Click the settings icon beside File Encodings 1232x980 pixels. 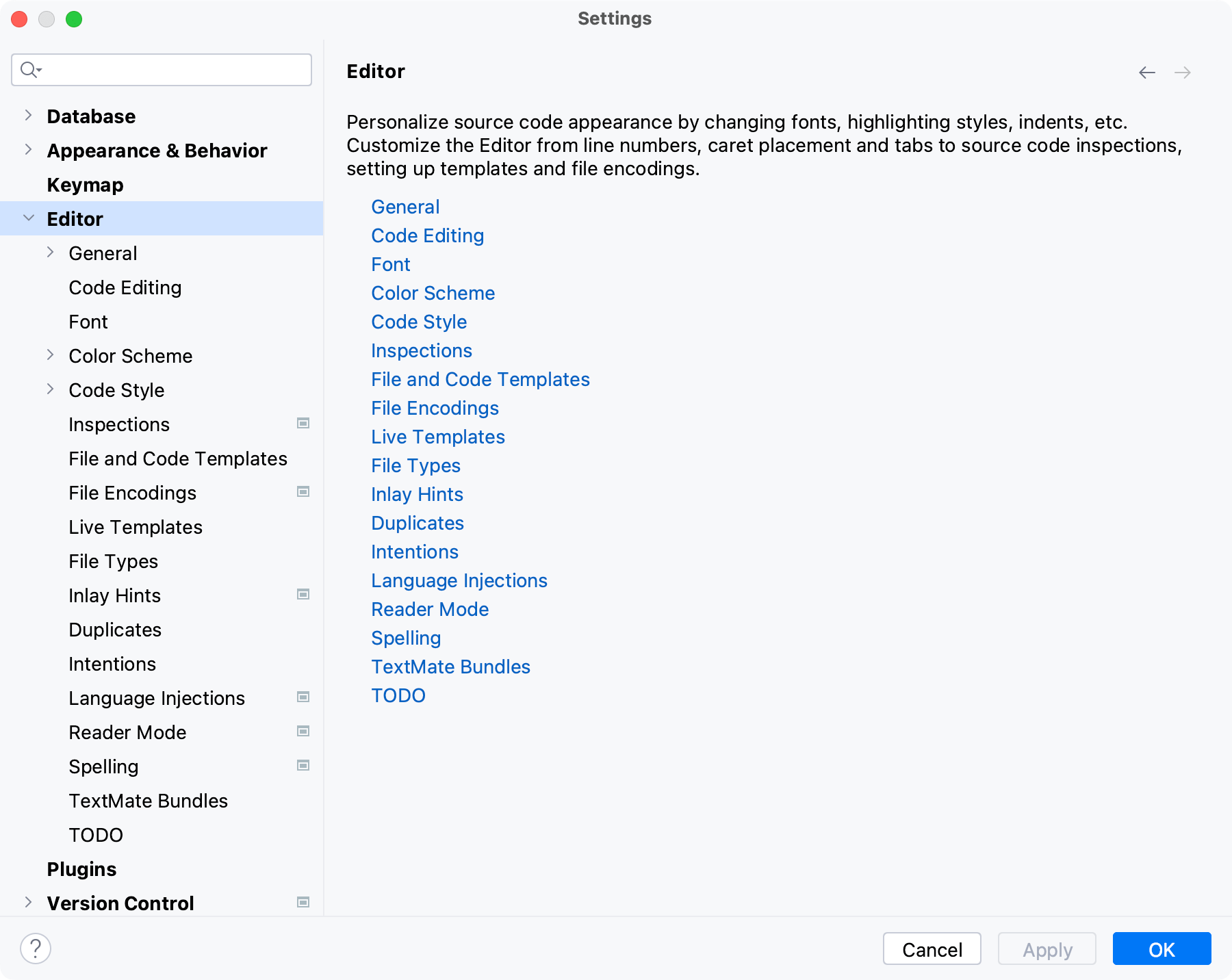pos(302,492)
